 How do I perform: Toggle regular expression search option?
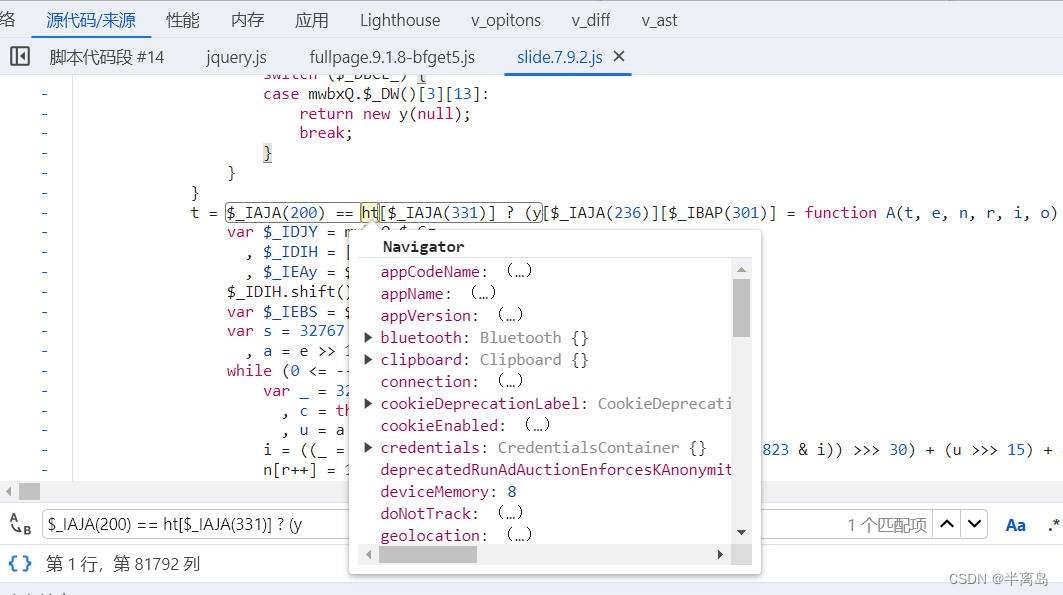[1053, 525]
